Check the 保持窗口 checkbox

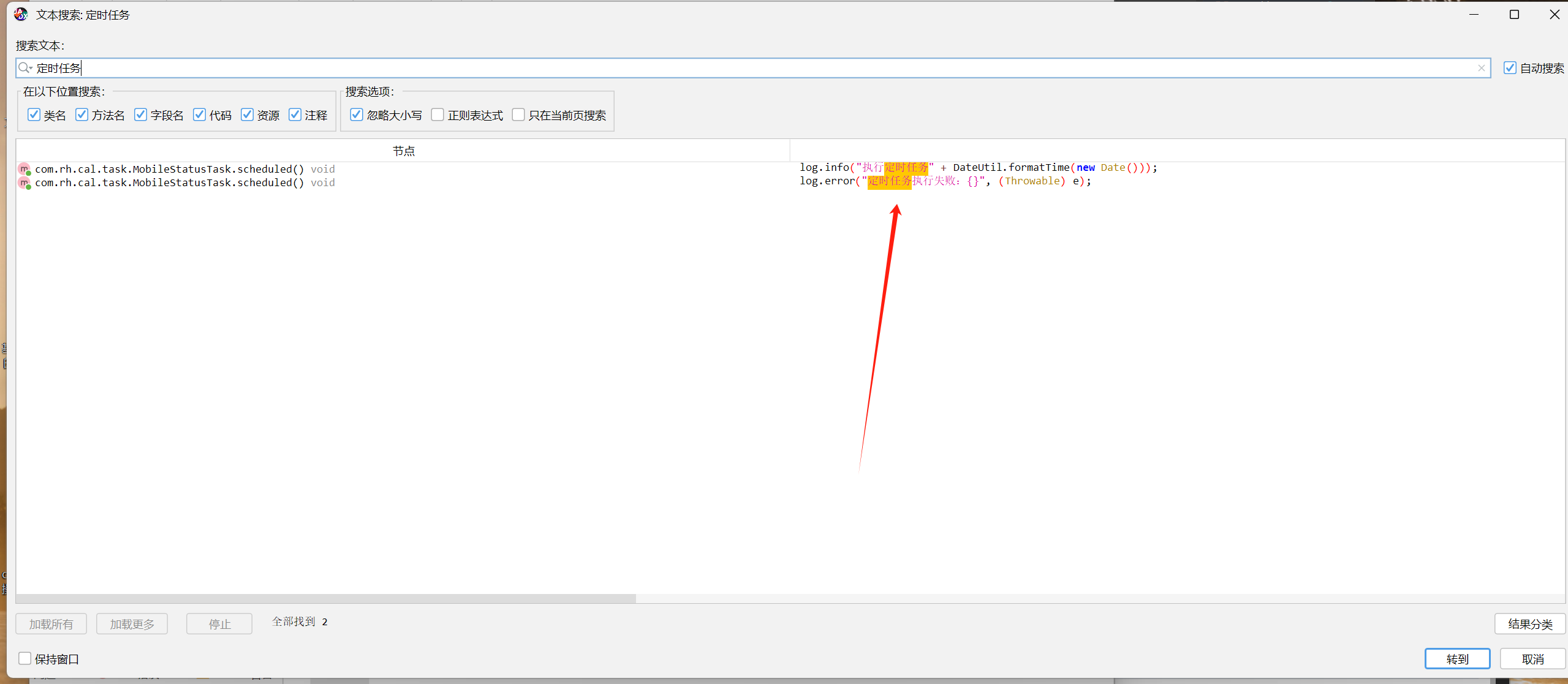point(25,658)
